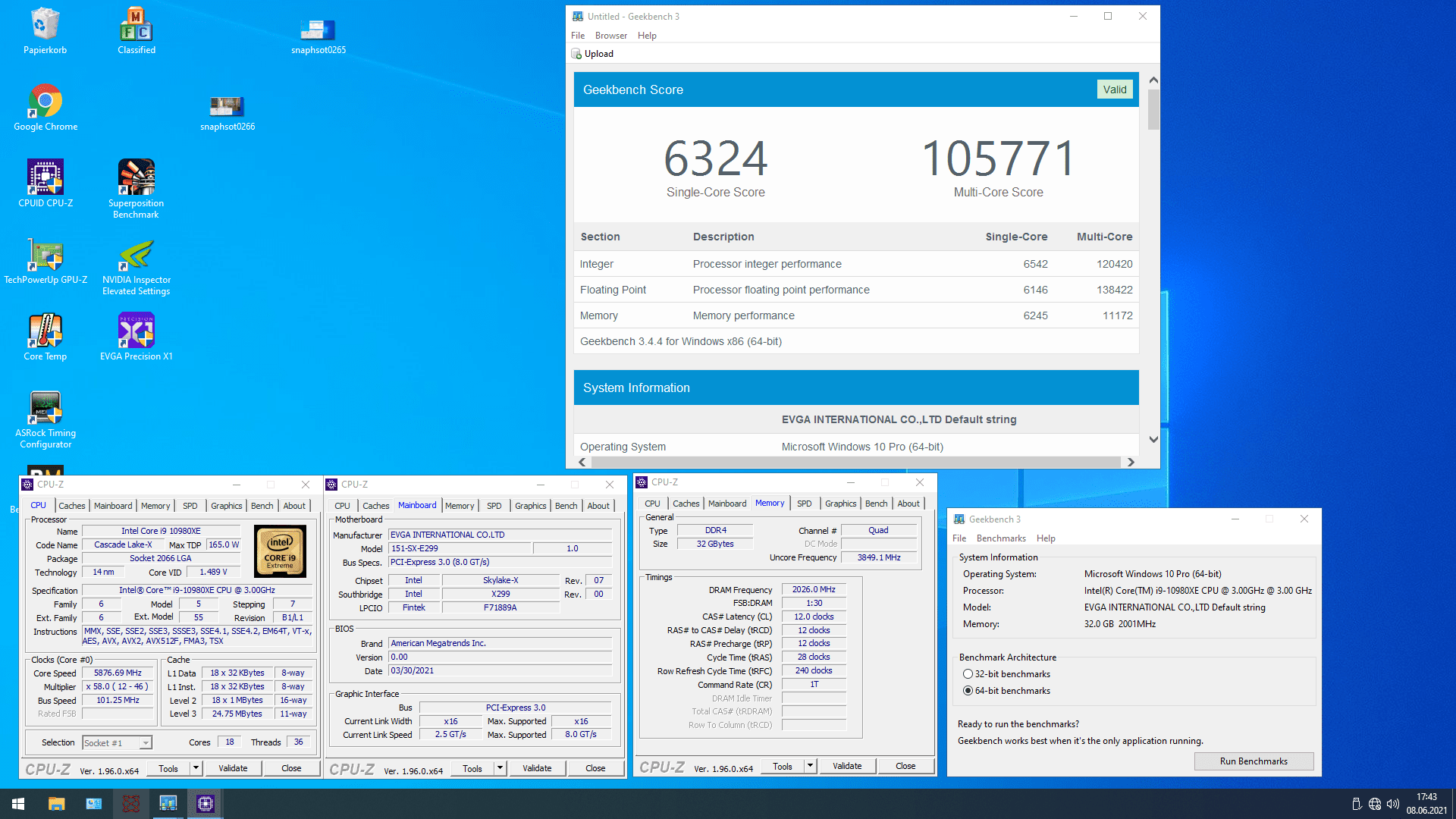Launch CPUID CPU-Z desktop shortcut

pyautogui.click(x=45, y=184)
